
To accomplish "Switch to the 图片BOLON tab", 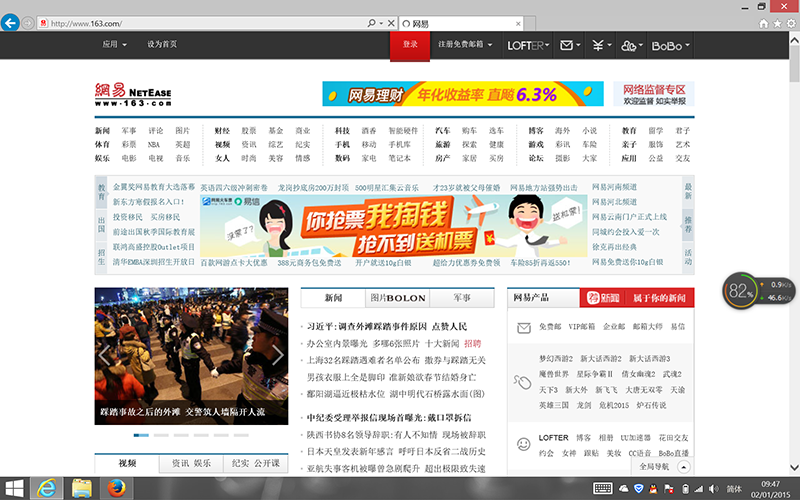I will (x=398, y=298).
